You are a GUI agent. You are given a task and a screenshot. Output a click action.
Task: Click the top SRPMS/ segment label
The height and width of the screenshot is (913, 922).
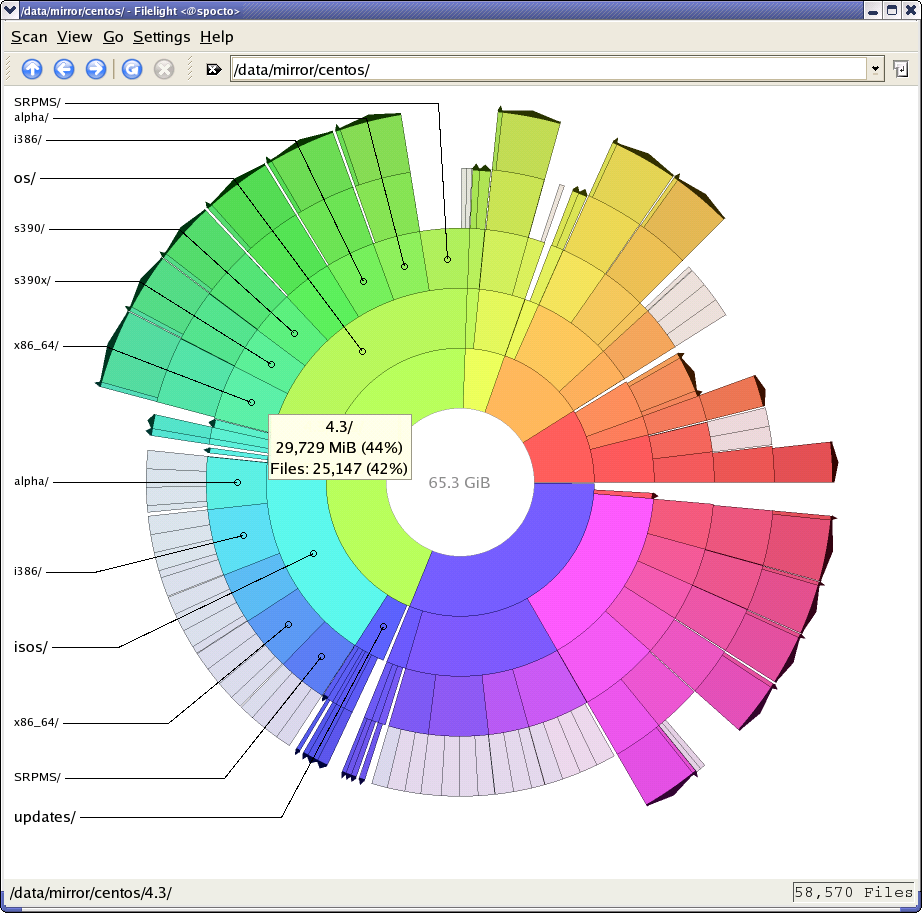click(37, 102)
